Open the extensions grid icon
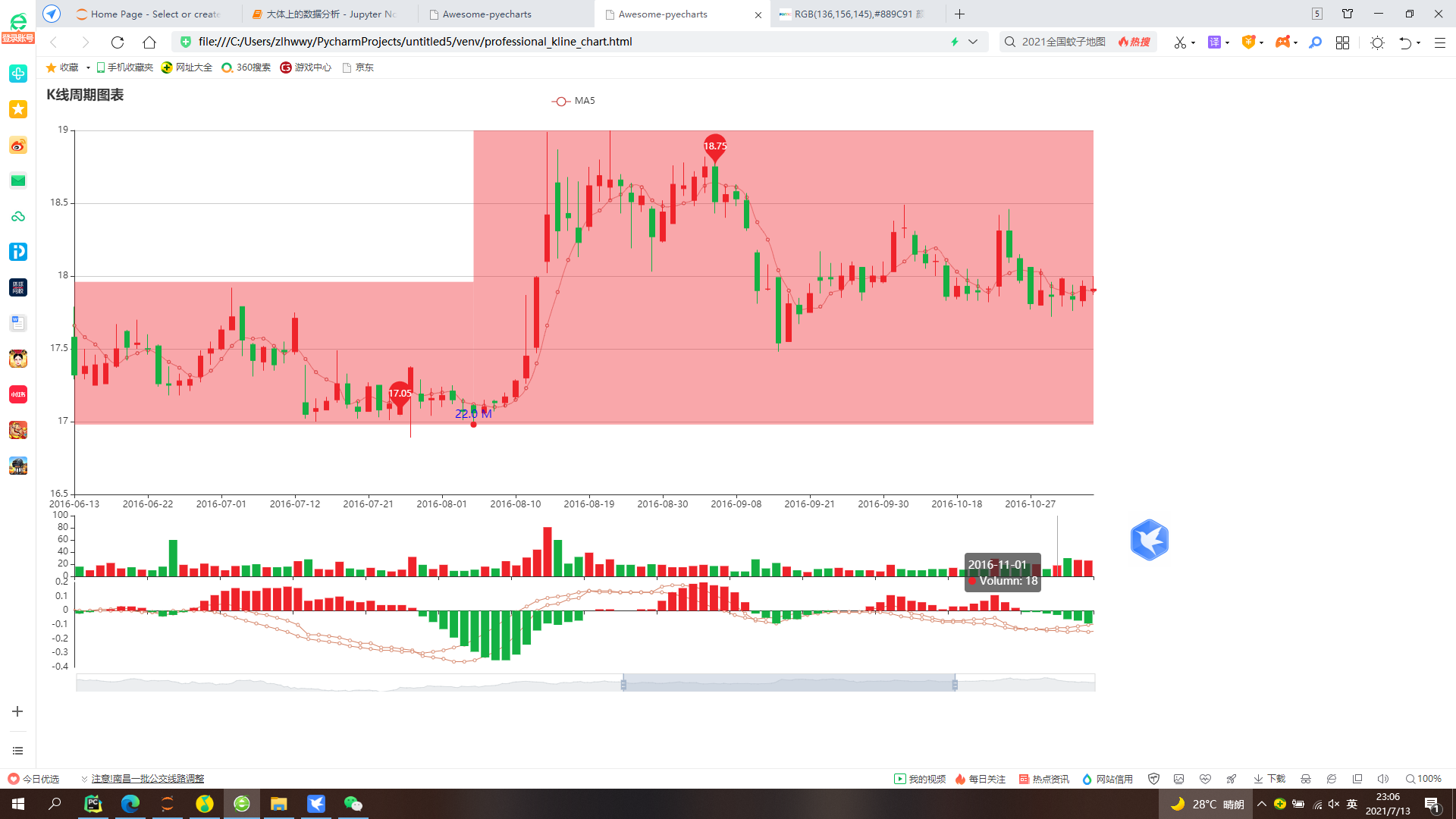 (1342, 42)
